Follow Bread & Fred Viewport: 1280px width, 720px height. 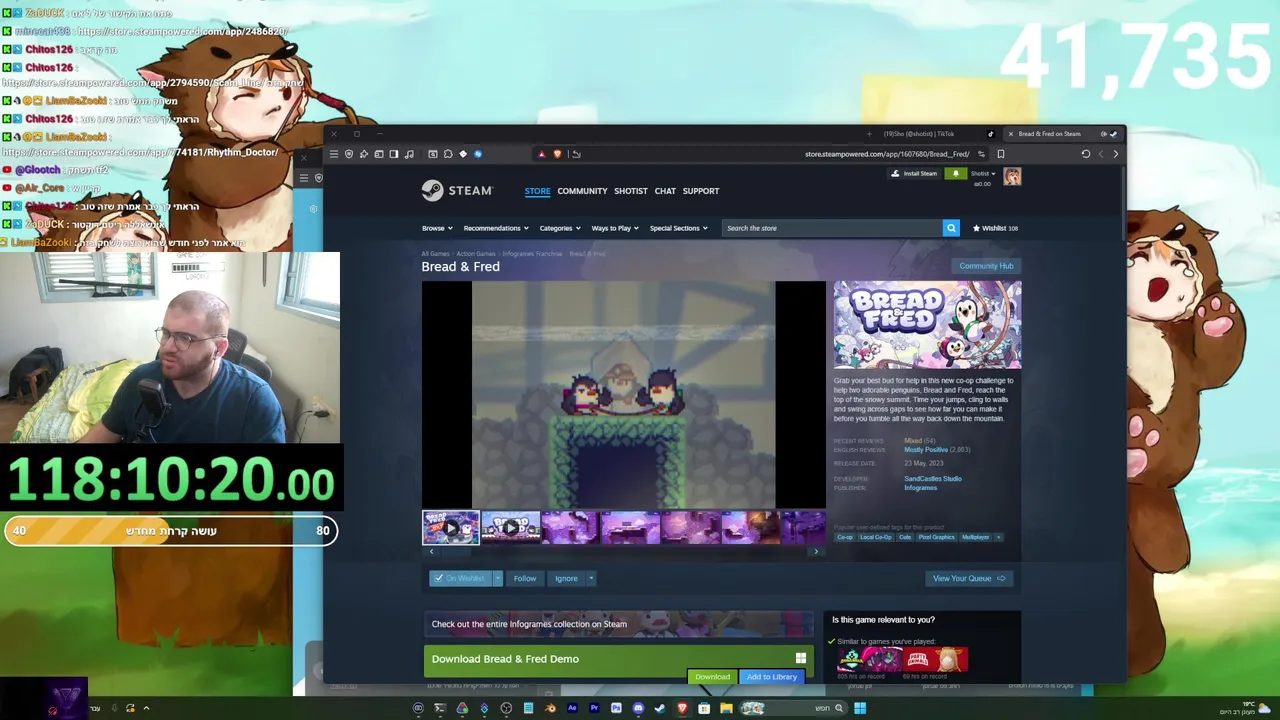[x=525, y=578]
